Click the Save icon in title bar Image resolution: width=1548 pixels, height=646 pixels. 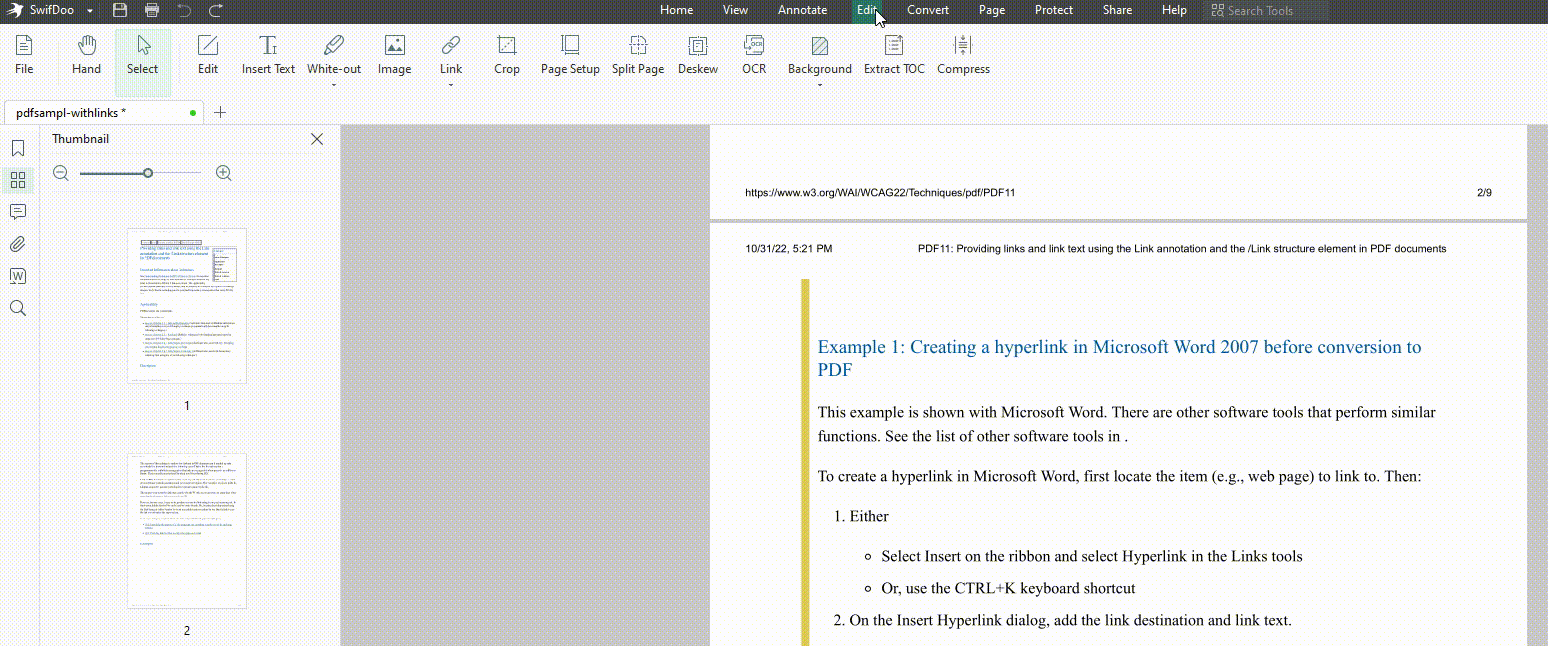pos(120,11)
